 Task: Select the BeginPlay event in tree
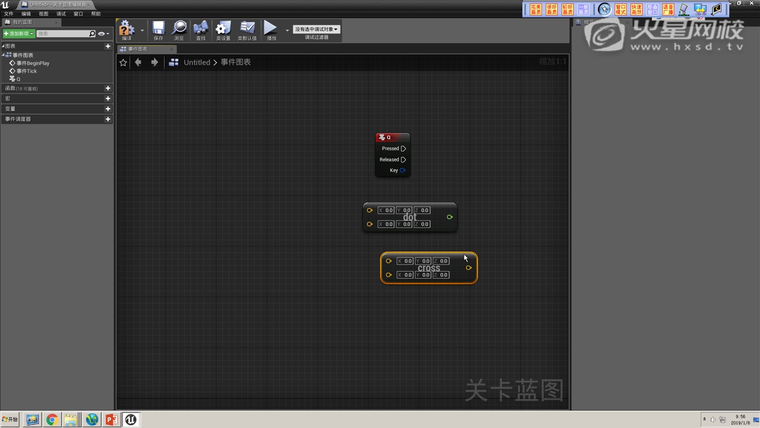pyautogui.click(x=32, y=63)
